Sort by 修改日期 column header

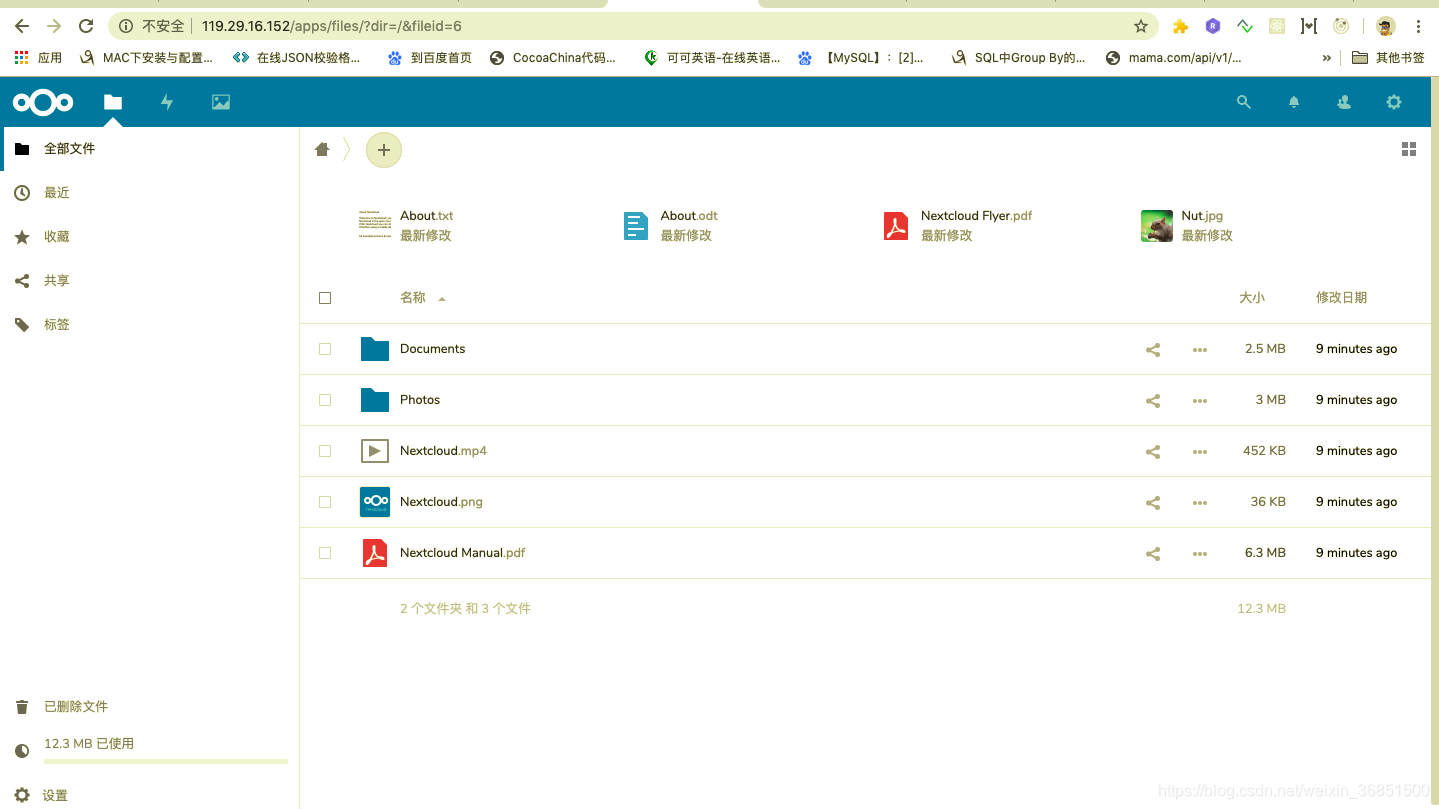(x=1341, y=298)
